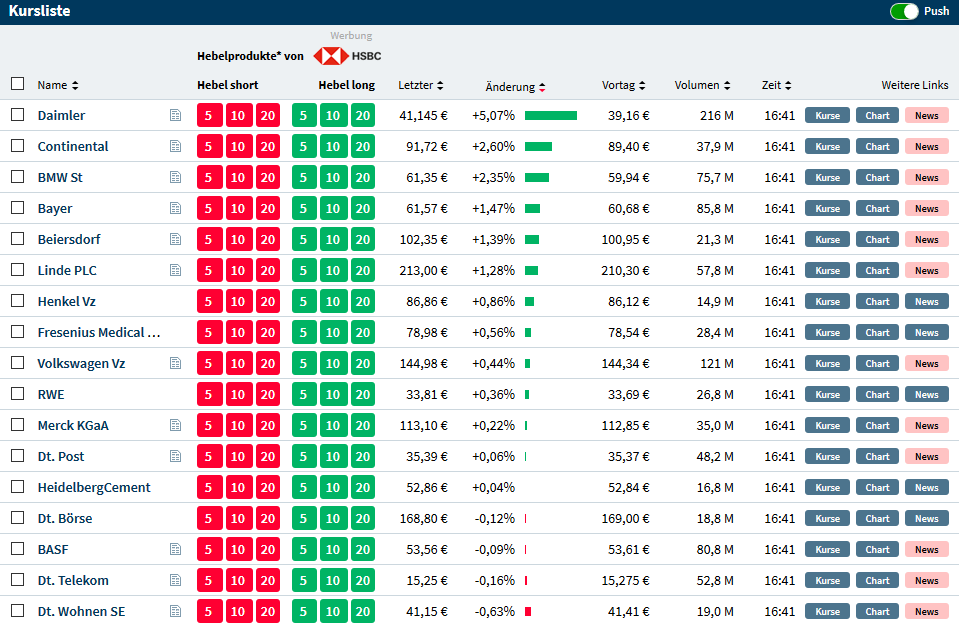This screenshot has height=625, width=960.
Task: Open the Daimler stock link
Action: [61, 115]
